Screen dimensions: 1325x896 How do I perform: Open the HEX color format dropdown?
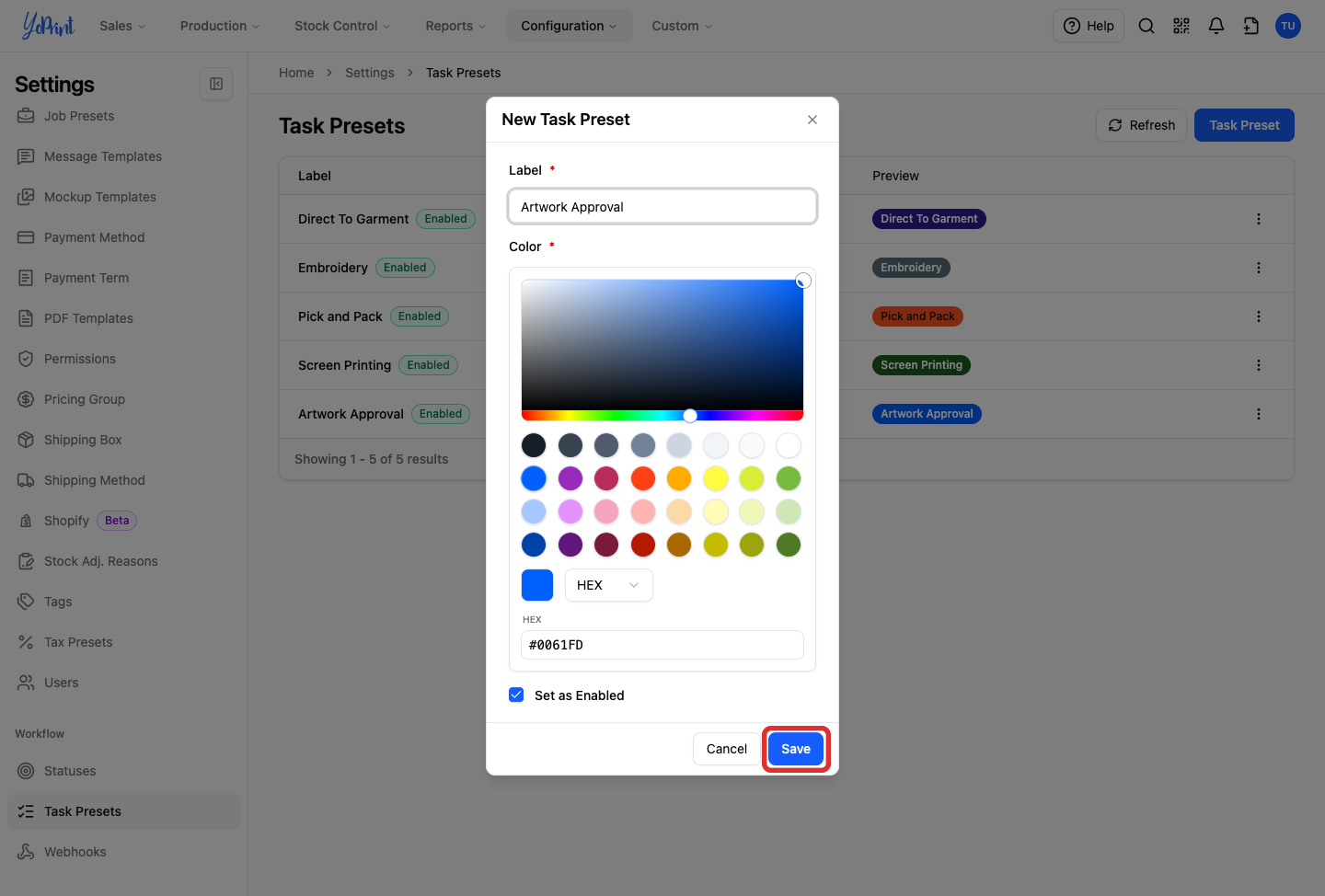pyautogui.click(x=608, y=585)
